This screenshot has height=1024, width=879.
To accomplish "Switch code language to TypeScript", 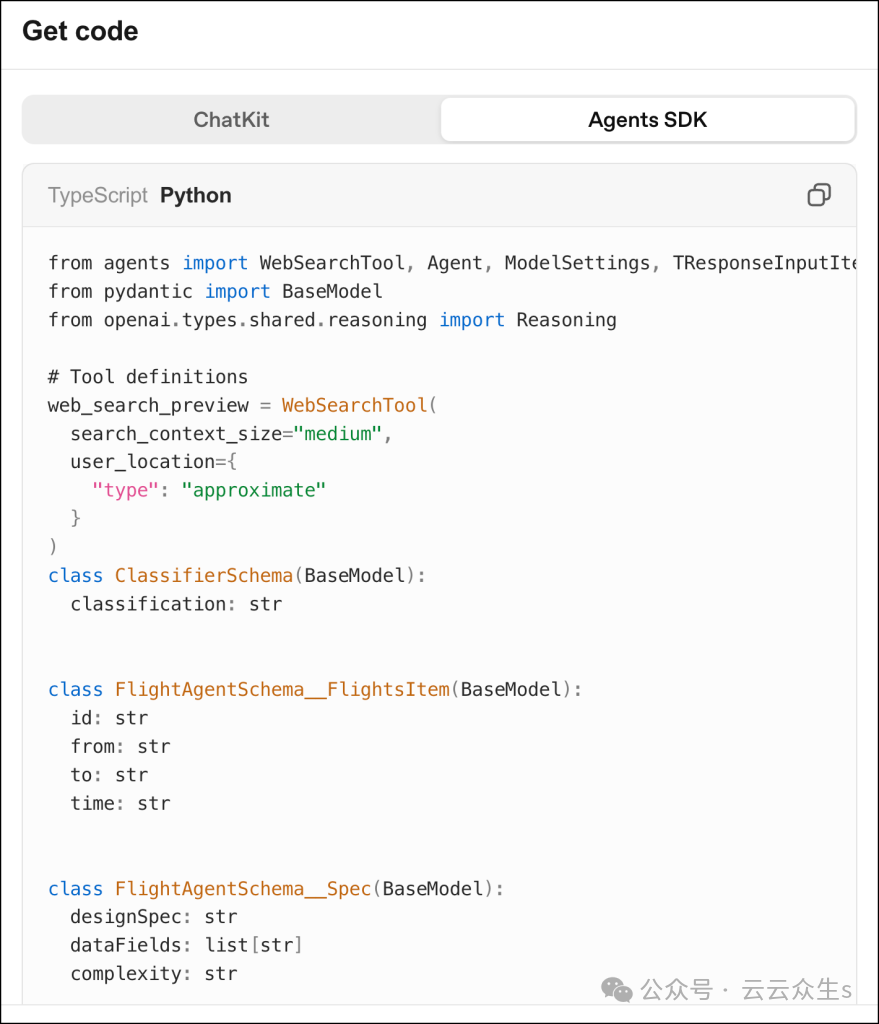I will click(x=98, y=195).
